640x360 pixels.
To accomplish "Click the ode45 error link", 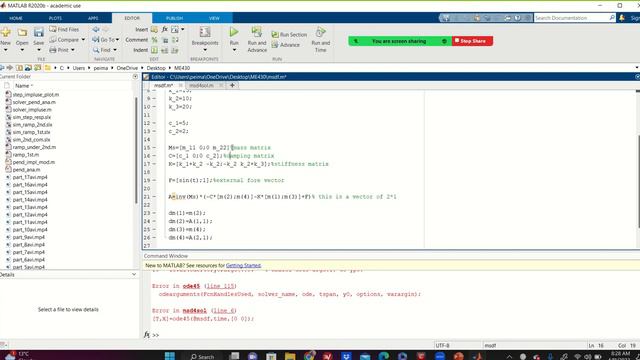I will point(191,286).
